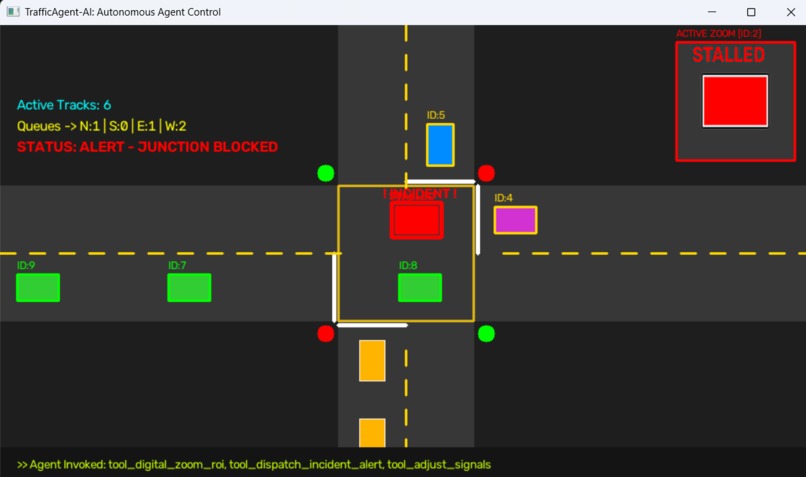The height and width of the screenshot is (477, 806).
Task: Select the green vehicle labeled ID:7
Action: 189,287
